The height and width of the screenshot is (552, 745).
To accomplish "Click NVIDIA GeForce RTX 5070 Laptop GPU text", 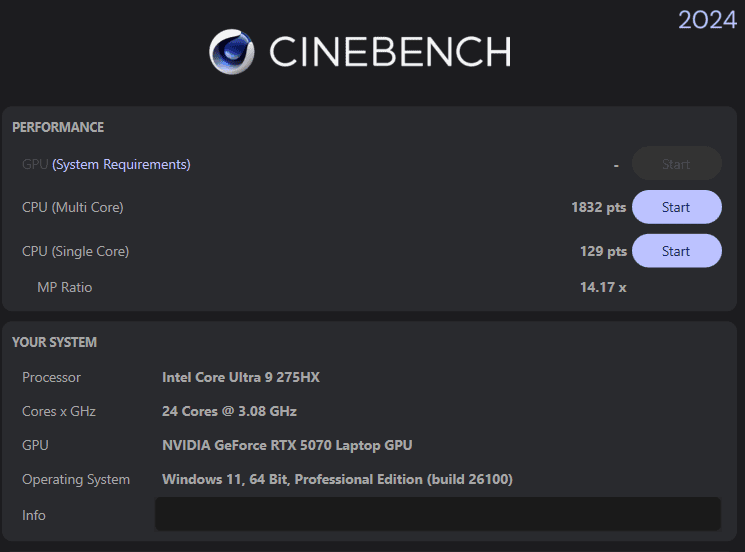I will coord(287,445).
